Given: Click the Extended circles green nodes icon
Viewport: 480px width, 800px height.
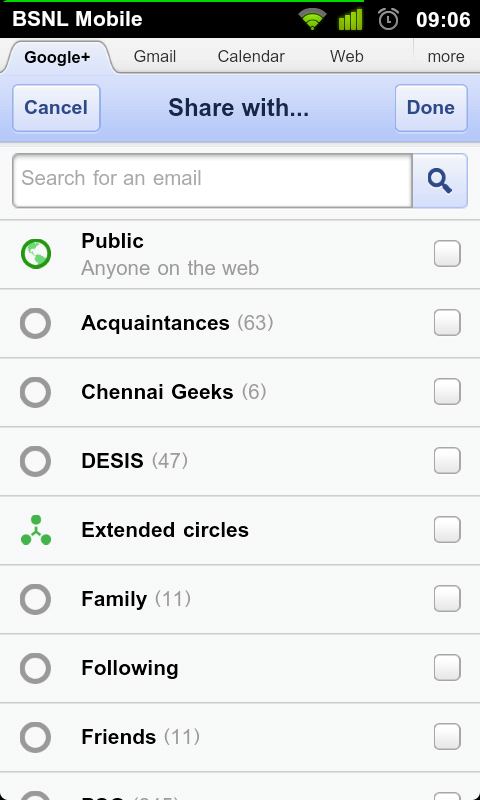Looking at the screenshot, I should pos(36,530).
